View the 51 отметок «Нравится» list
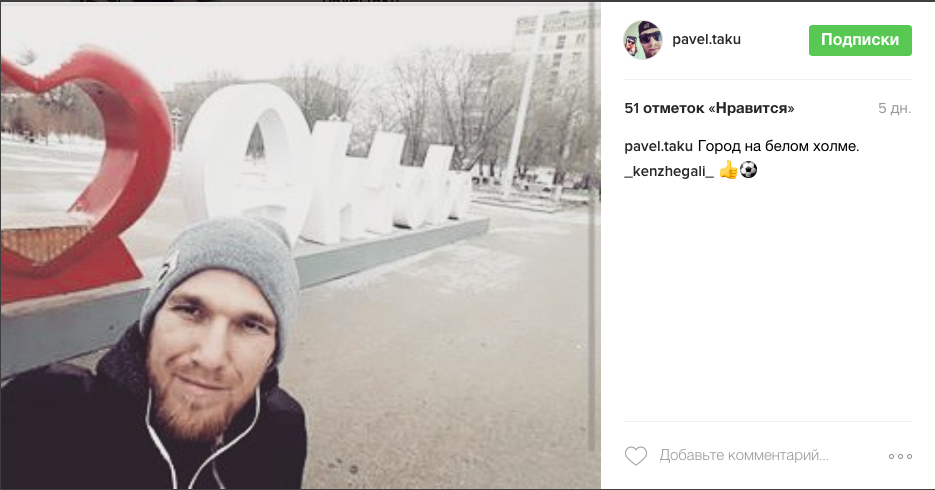Viewport: 935px width, 490px height. pos(709,108)
